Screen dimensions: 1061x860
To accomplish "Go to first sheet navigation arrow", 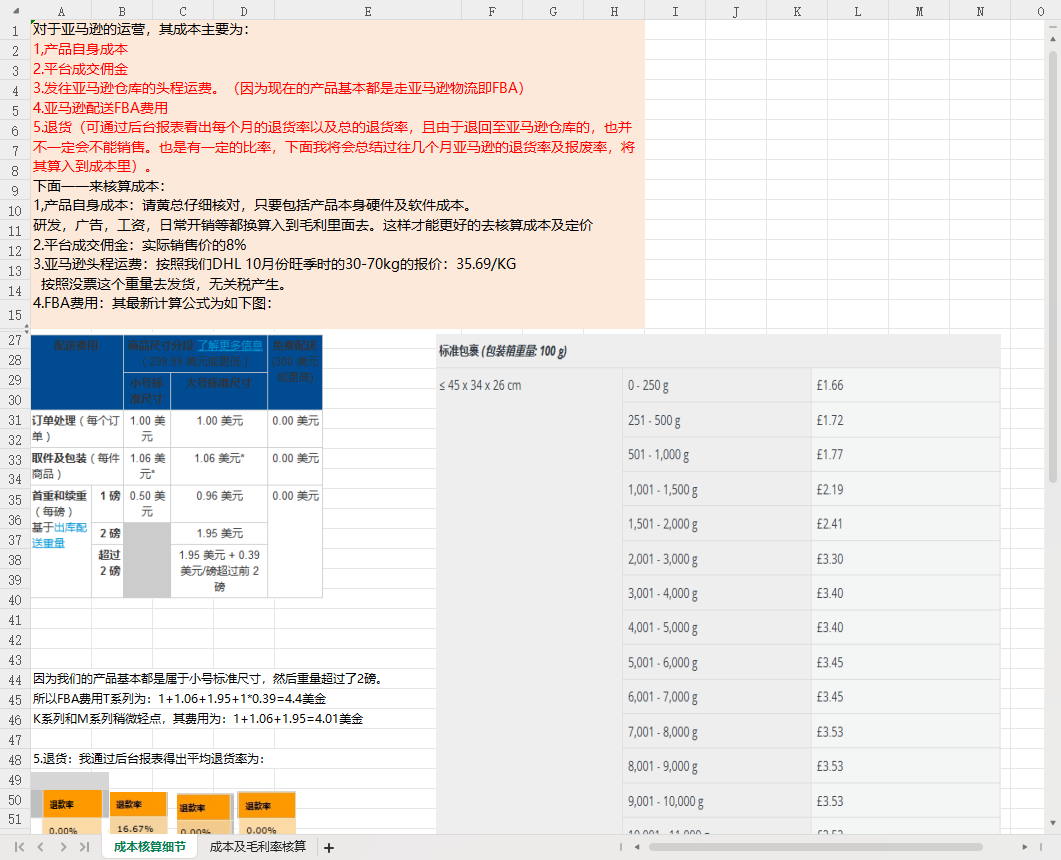I will [19, 847].
